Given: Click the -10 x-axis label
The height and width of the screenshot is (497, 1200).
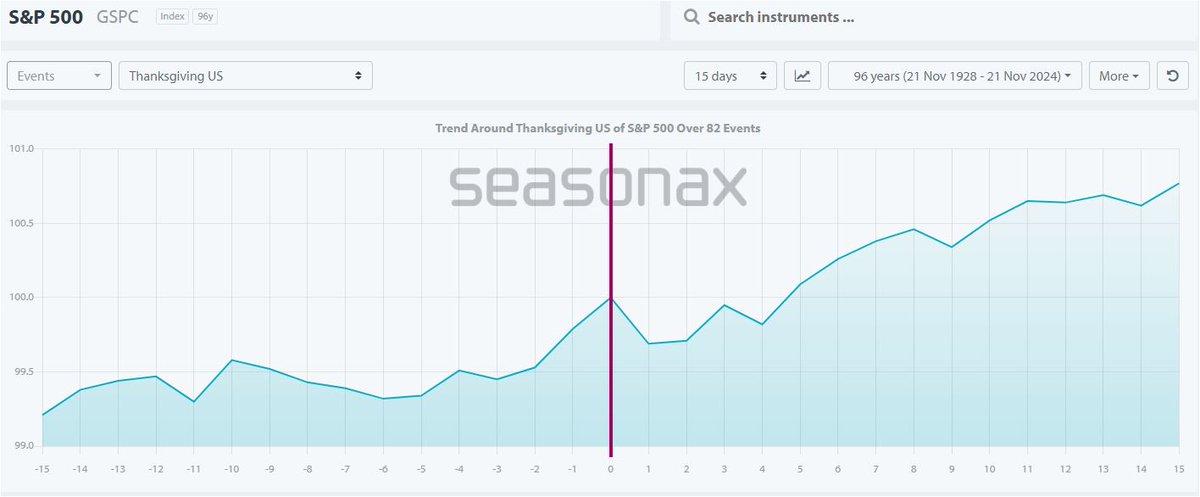Looking at the screenshot, I should coord(231,468).
